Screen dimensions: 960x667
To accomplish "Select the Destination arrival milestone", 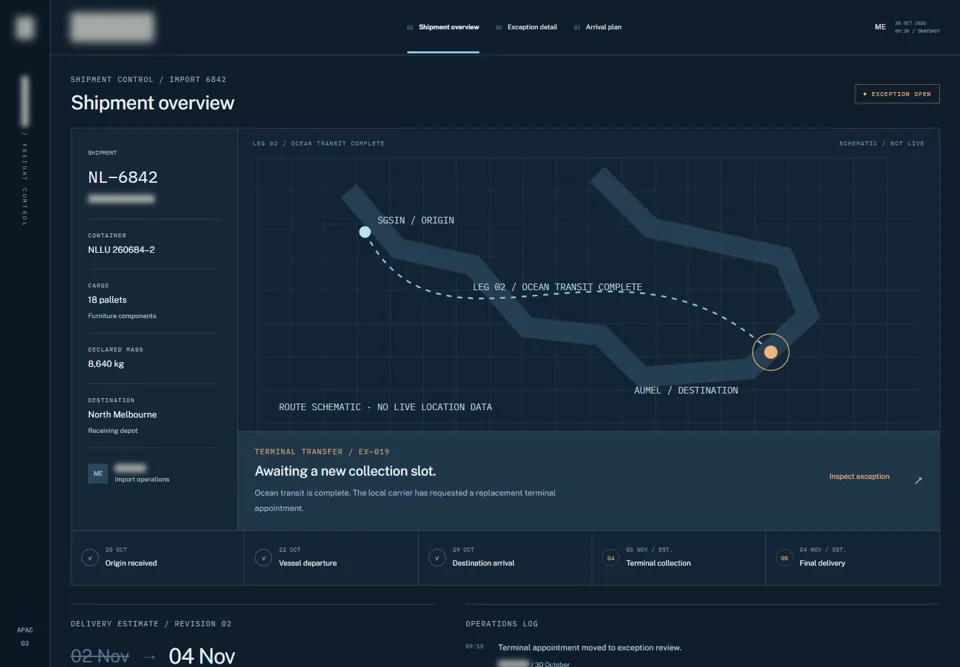I will click(505, 558).
